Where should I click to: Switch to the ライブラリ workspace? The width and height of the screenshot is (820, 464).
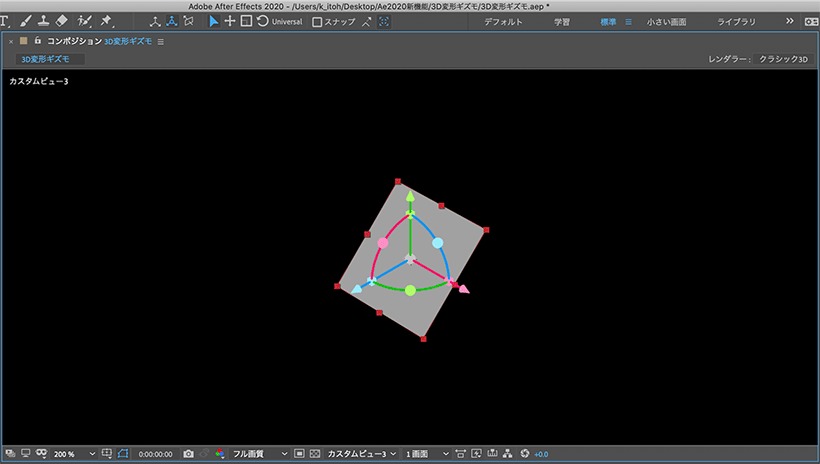(736, 22)
